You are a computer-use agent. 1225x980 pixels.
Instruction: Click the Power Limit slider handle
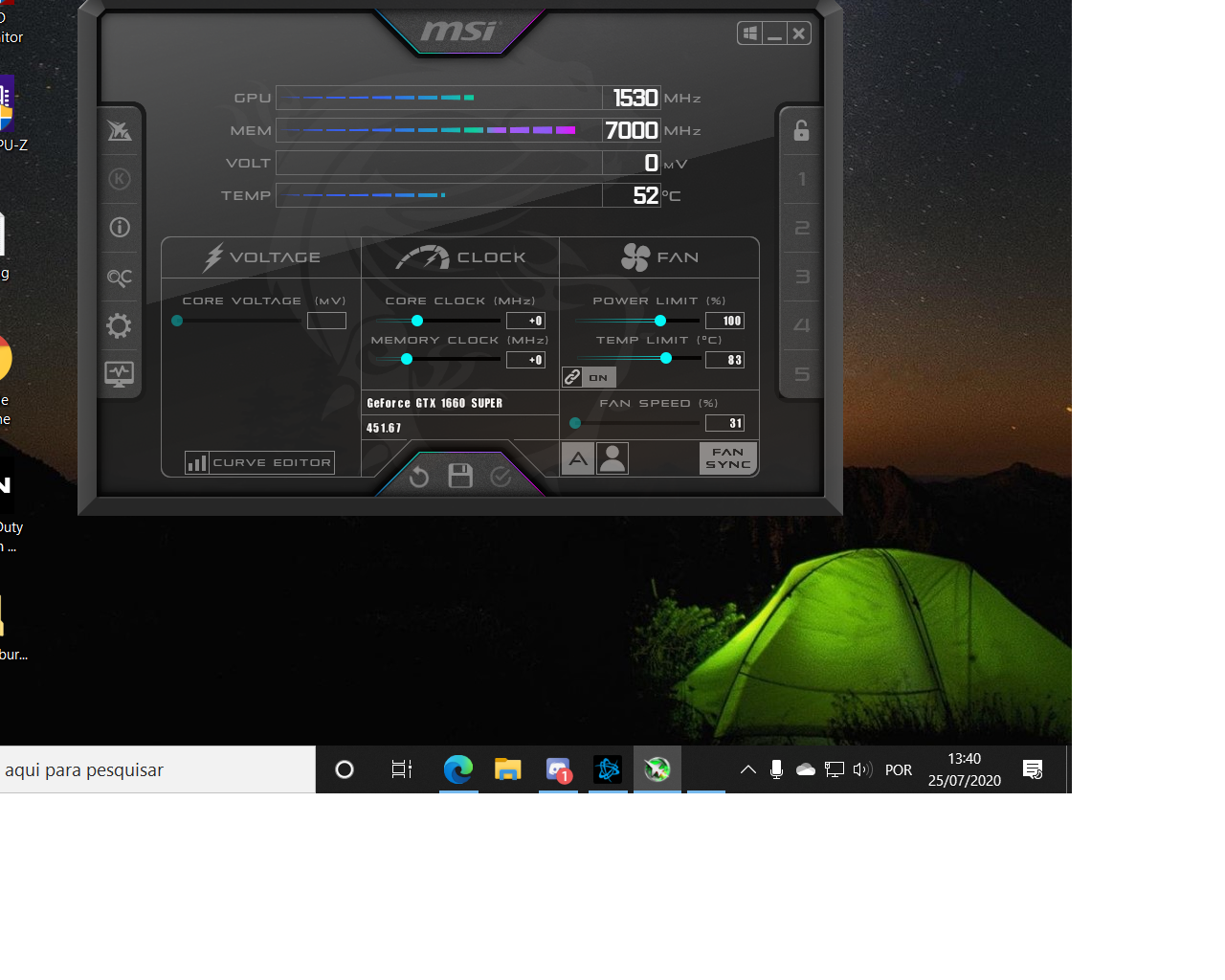(660, 321)
